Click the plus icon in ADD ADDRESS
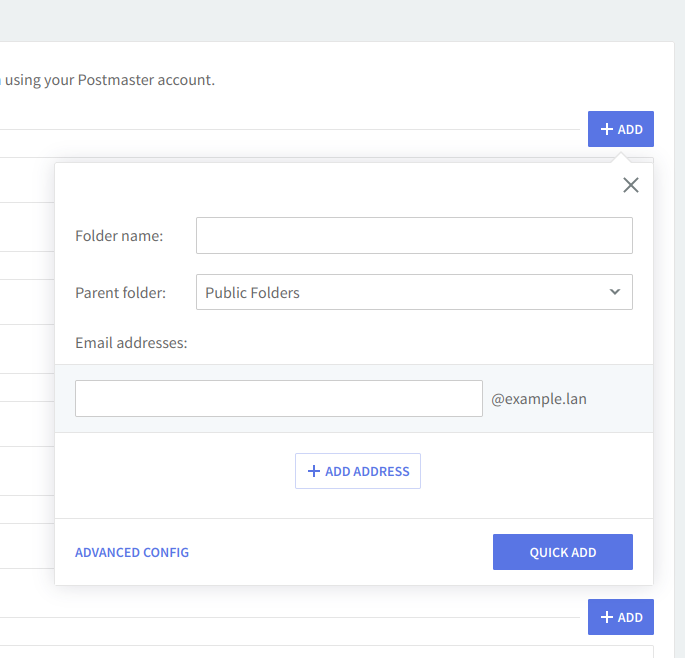685x658 pixels. [313, 471]
